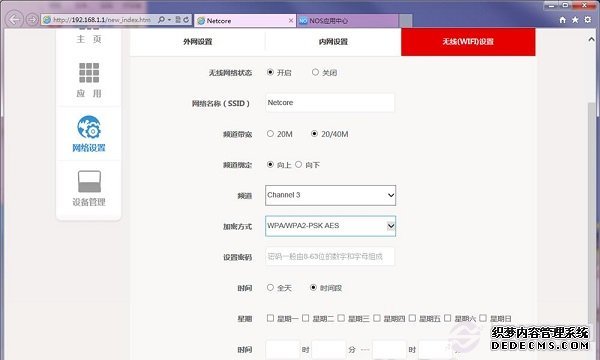600x360 pixels.
Task: Select the 网络设置 globe gear icon
Action: click(89, 127)
